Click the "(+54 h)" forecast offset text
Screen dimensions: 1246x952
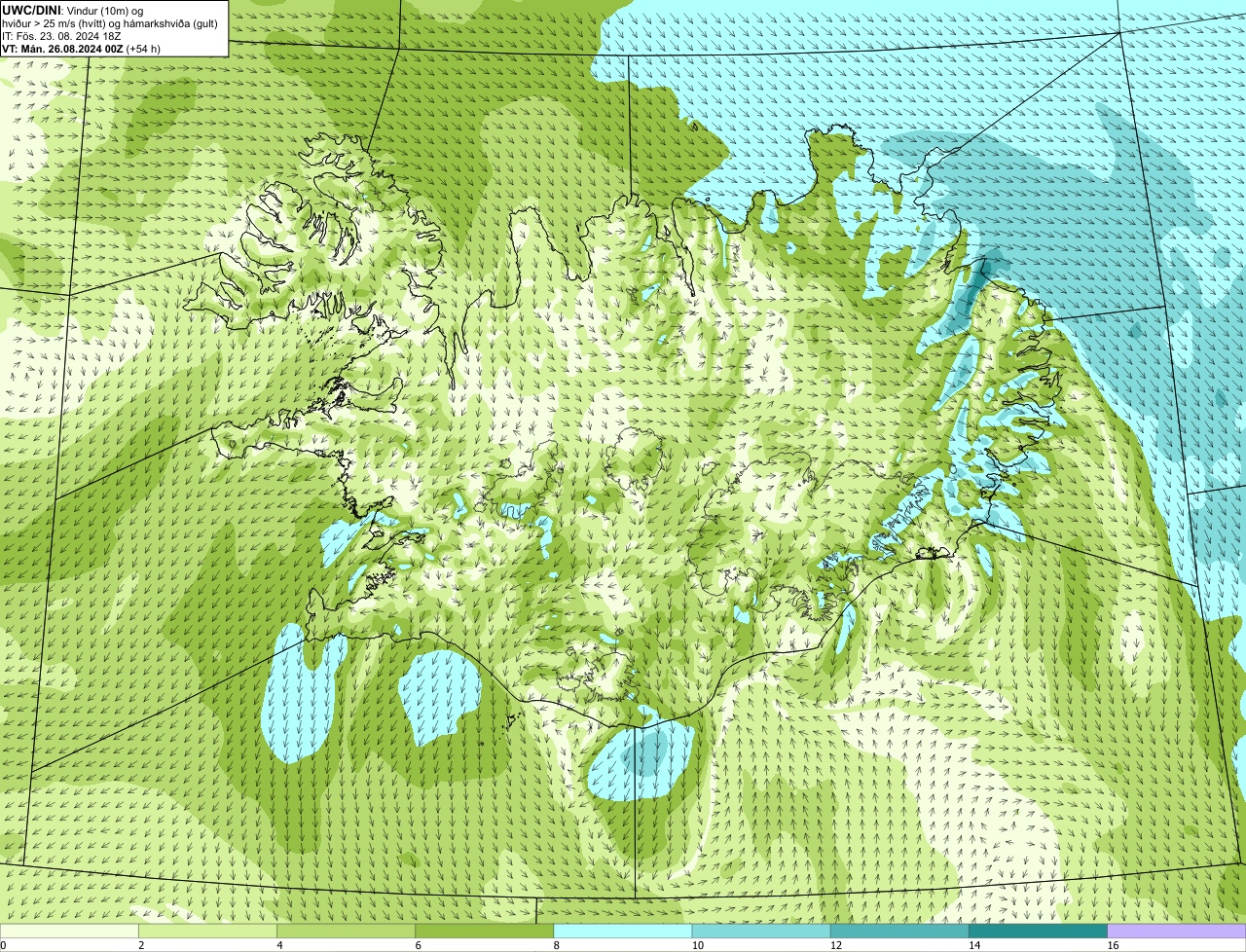click(143, 49)
